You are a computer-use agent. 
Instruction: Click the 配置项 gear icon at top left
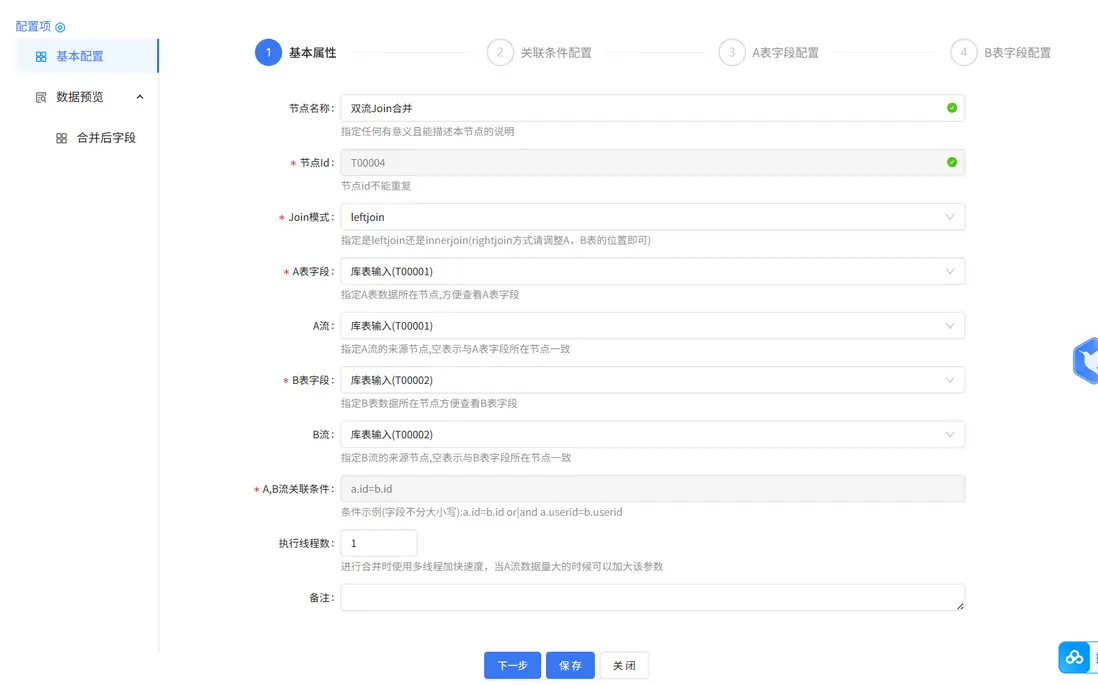60,25
